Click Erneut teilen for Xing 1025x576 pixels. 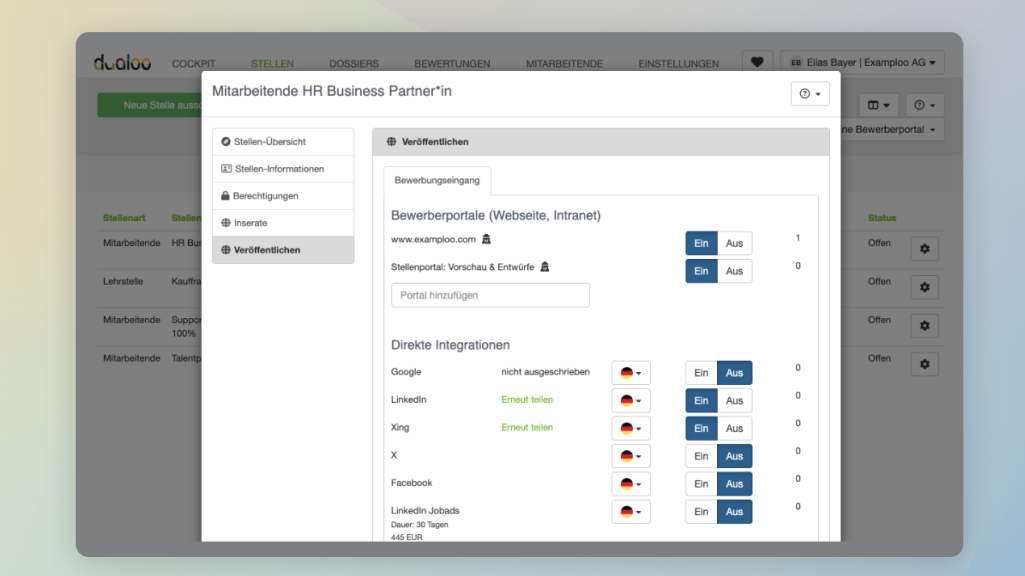click(x=527, y=427)
